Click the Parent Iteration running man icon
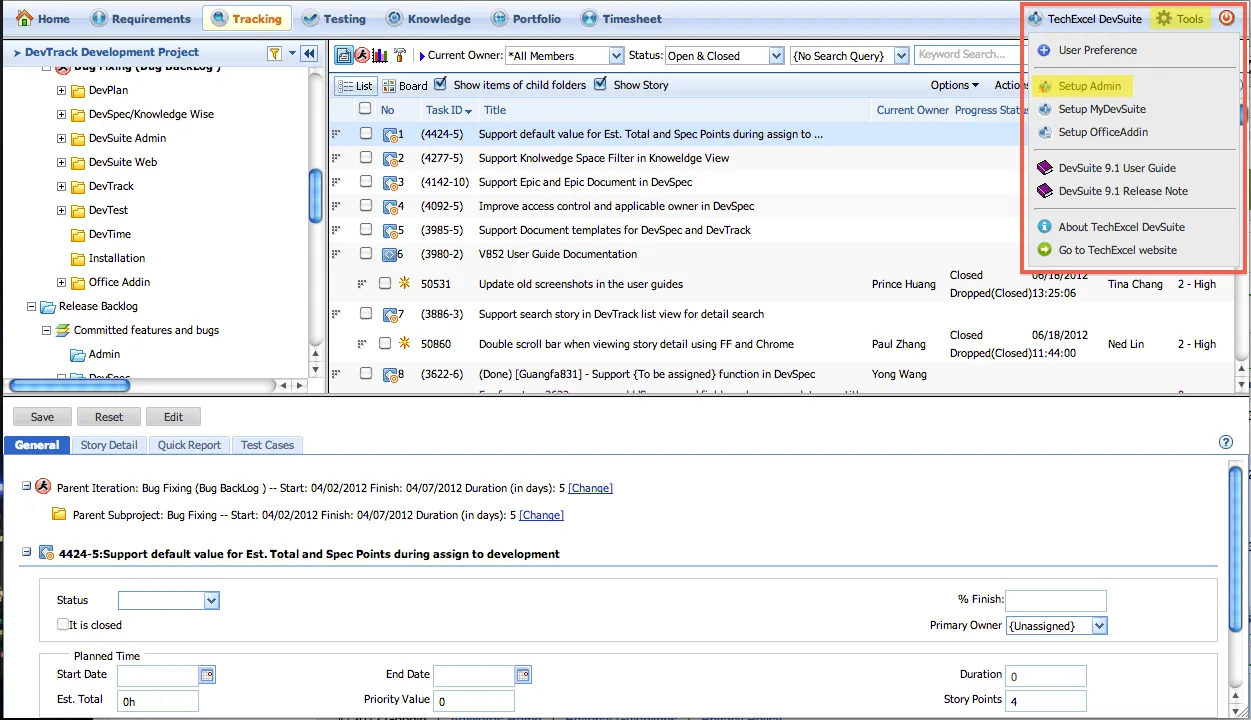Viewport: 1251px width, 720px height. [43, 487]
